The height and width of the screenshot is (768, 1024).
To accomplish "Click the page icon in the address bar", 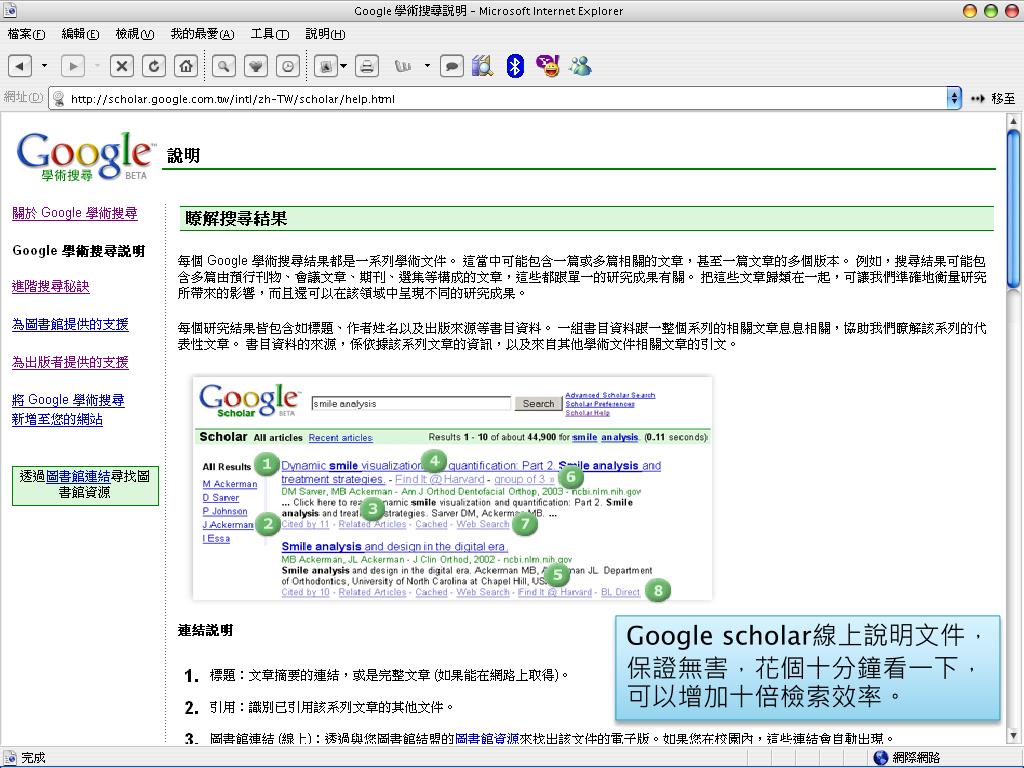I will tap(59, 99).
